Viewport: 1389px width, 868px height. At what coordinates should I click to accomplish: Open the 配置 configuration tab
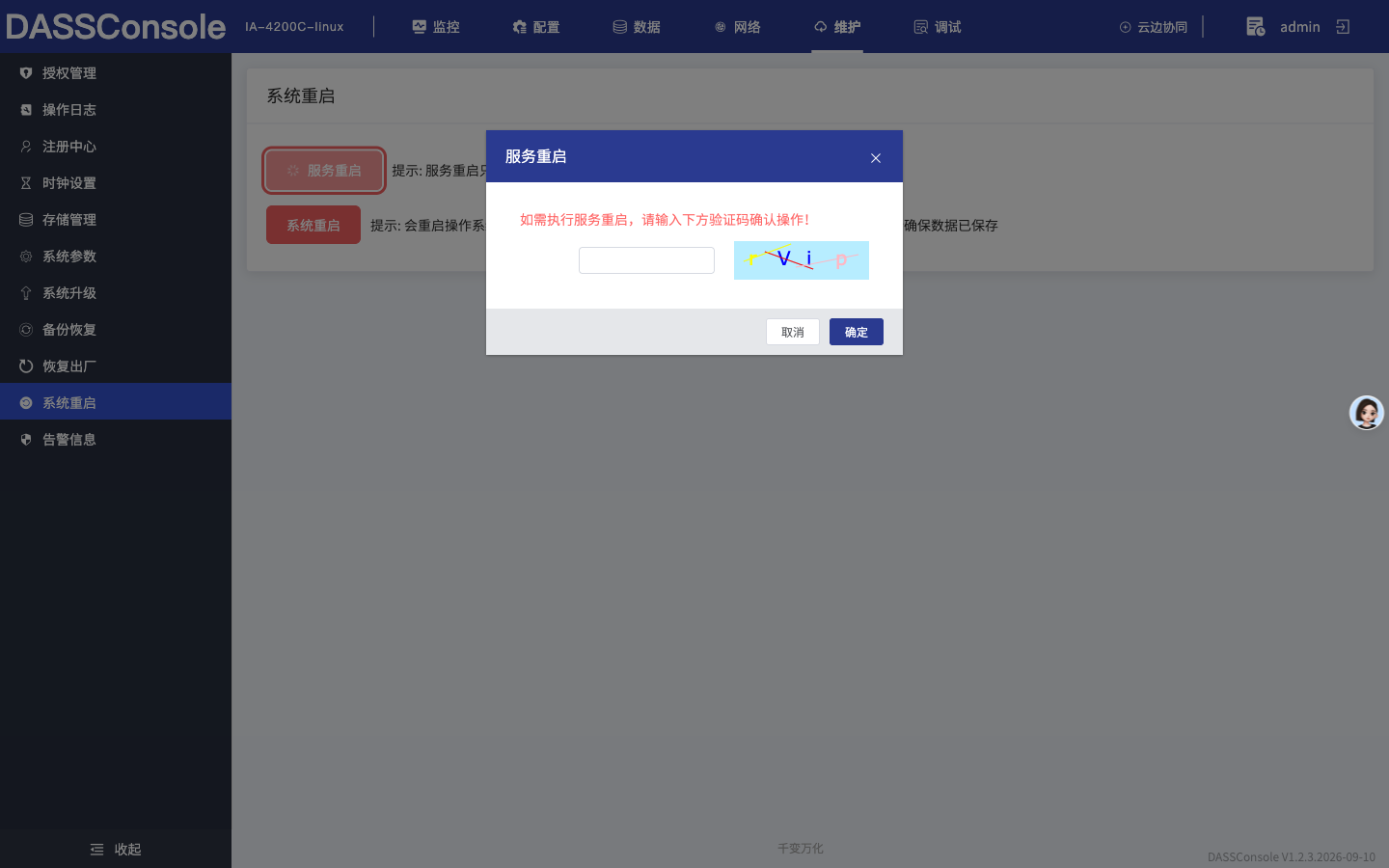(536, 27)
